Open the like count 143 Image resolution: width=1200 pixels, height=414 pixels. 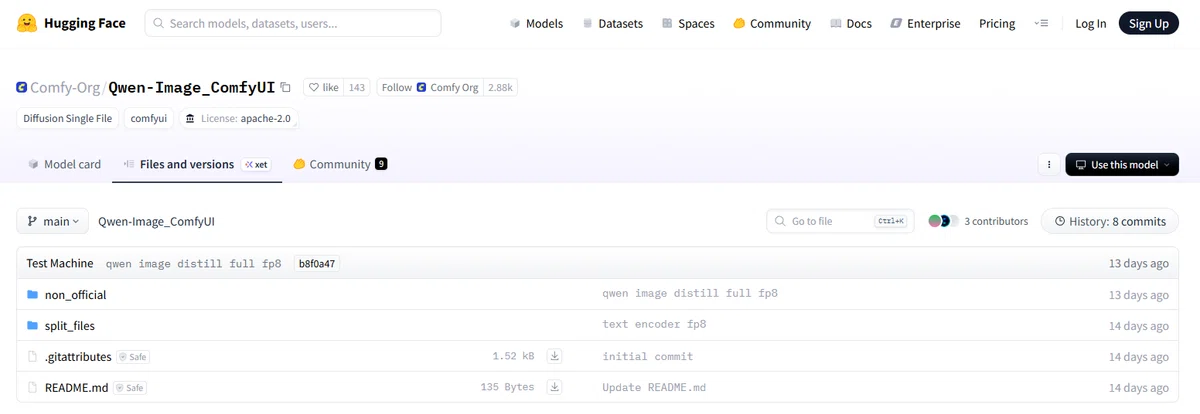357,88
